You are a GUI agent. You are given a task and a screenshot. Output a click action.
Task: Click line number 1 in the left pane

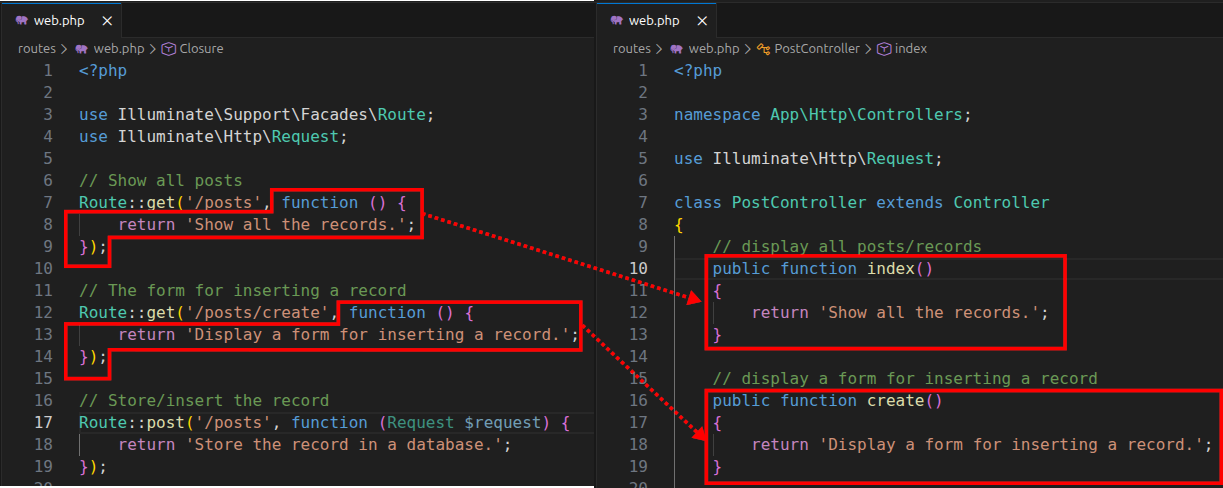point(47,70)
